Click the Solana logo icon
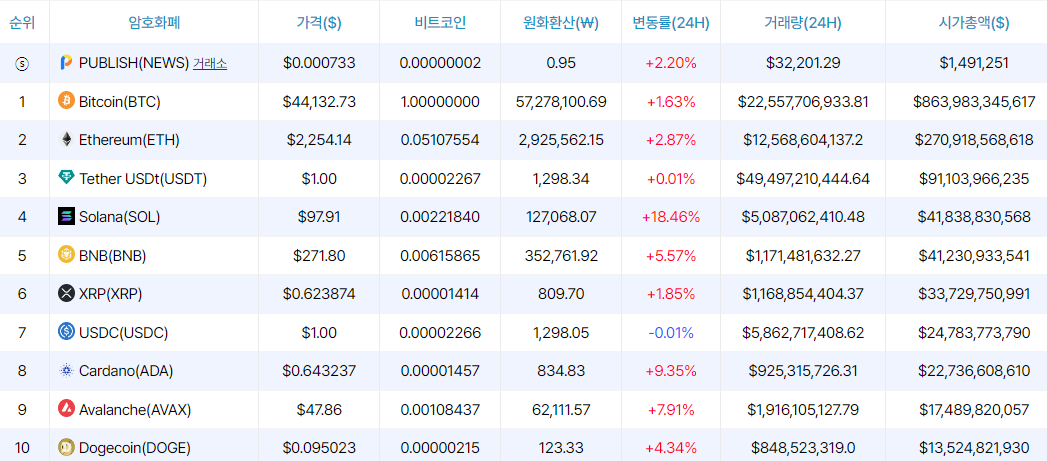The height and width of the screenshot is (461, 1047). (66, 216)
